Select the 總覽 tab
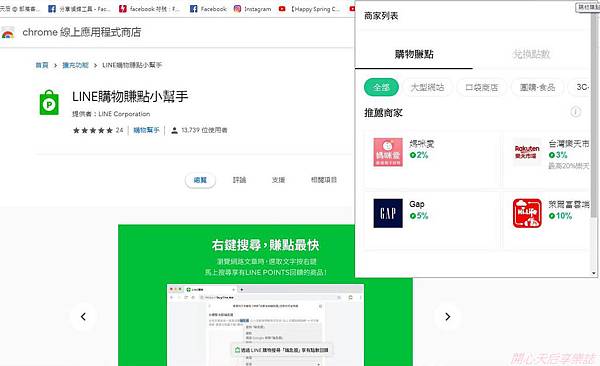Viewport: 600px width, 366px height. point(200,180)
